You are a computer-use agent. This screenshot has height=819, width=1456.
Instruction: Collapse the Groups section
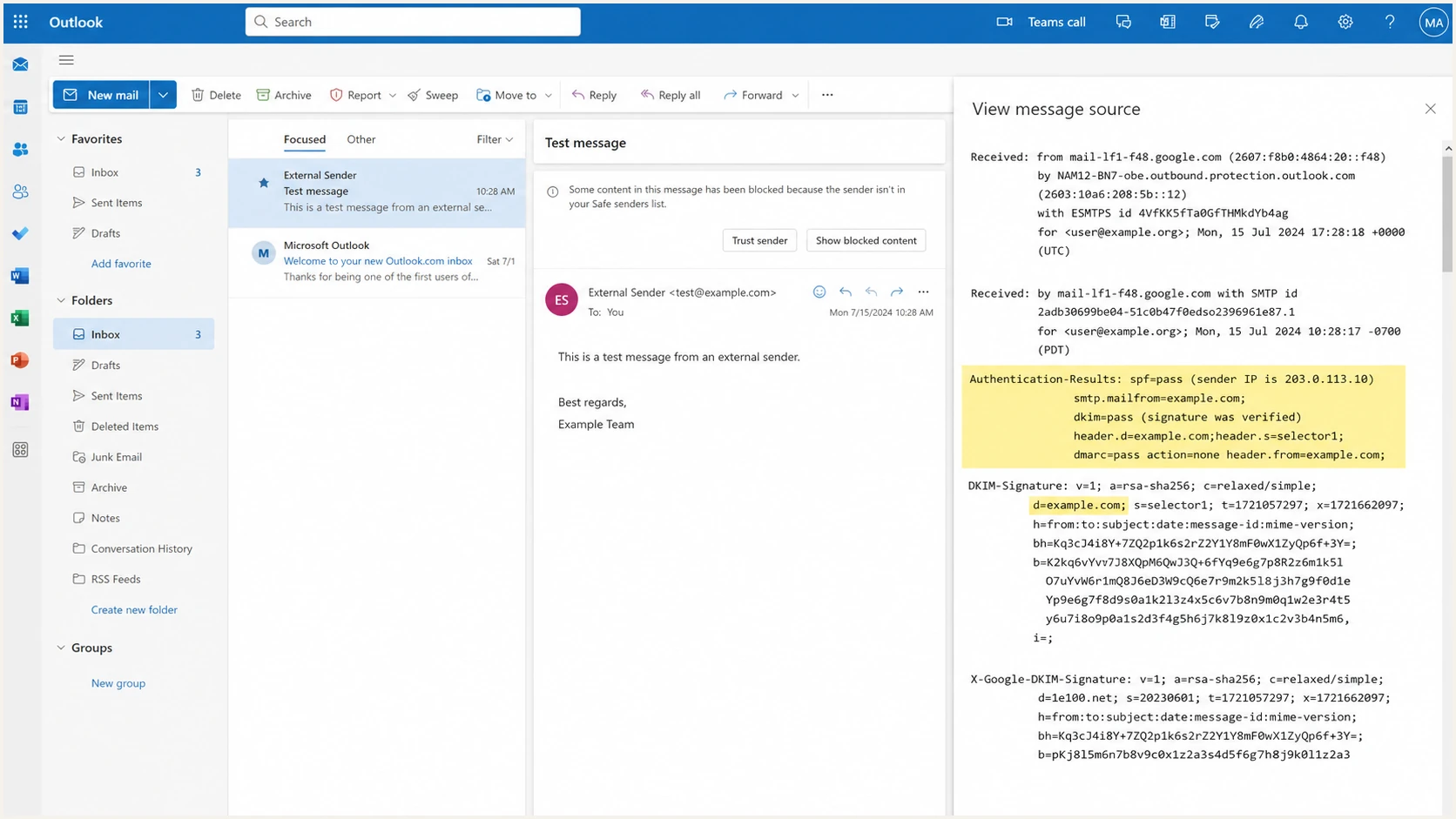point(61,648)
